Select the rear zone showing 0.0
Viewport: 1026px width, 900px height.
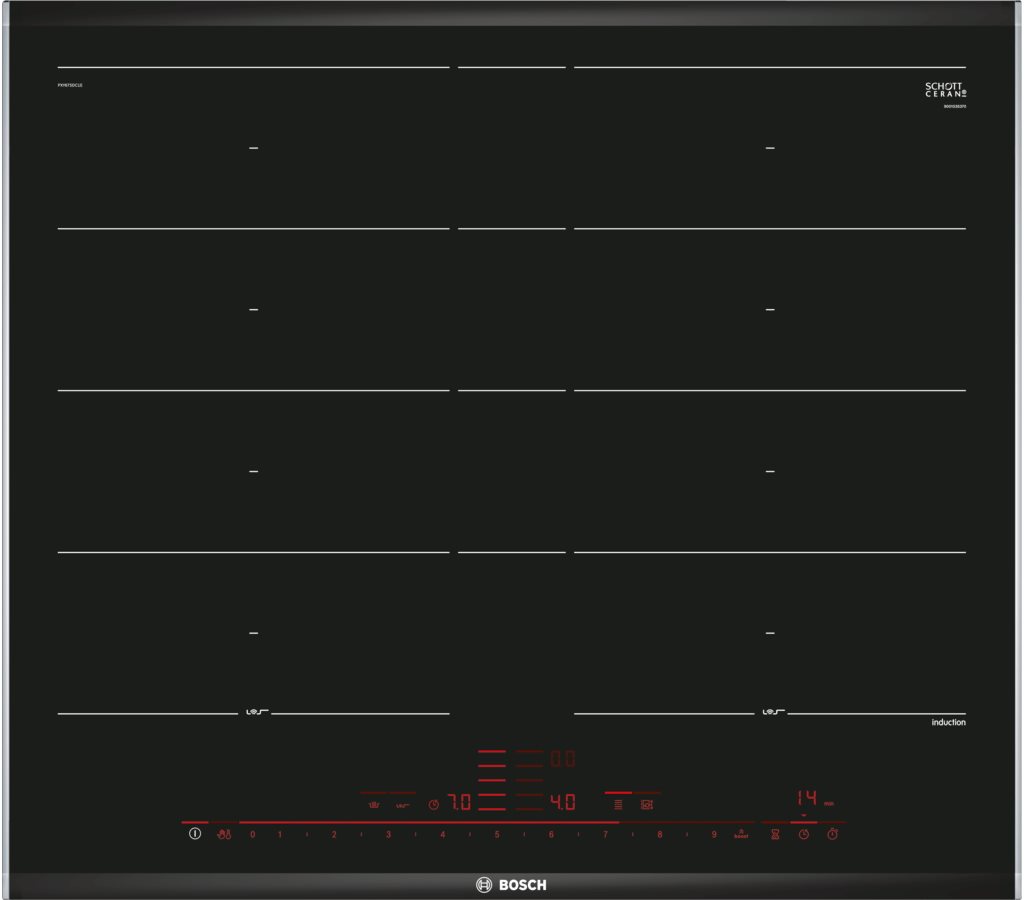click(563, 759)
